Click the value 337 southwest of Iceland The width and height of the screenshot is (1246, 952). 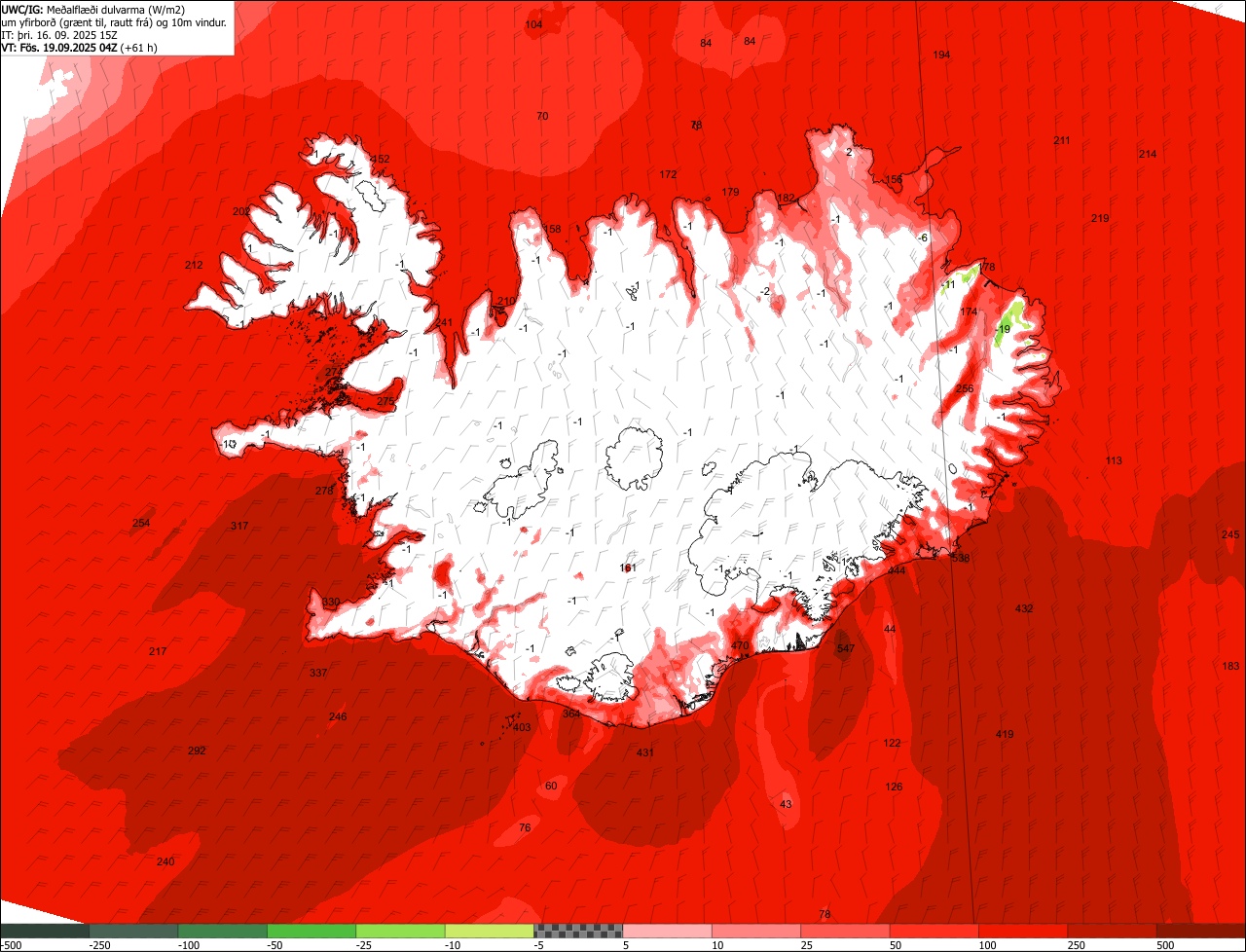pos(318,673)
